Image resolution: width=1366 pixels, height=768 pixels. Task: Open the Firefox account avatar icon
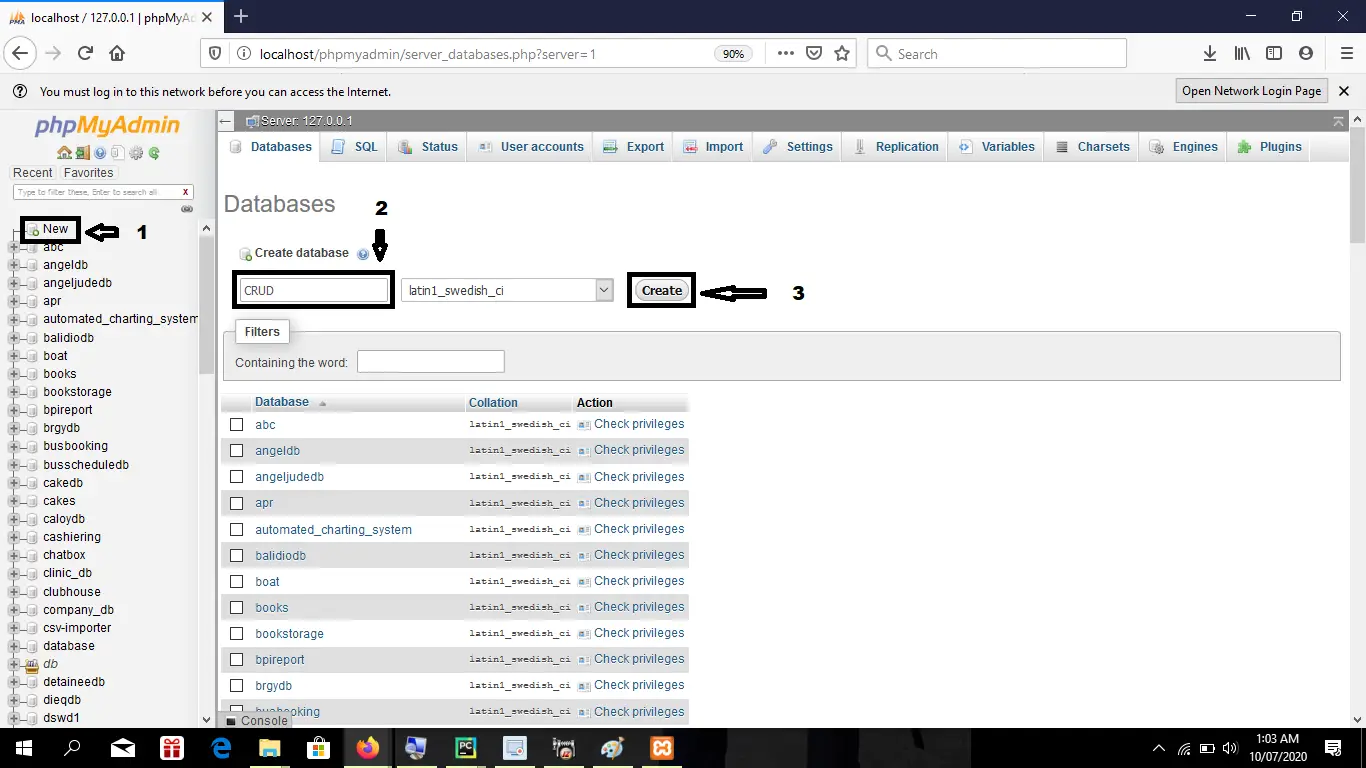click(x=1306, y=53)
